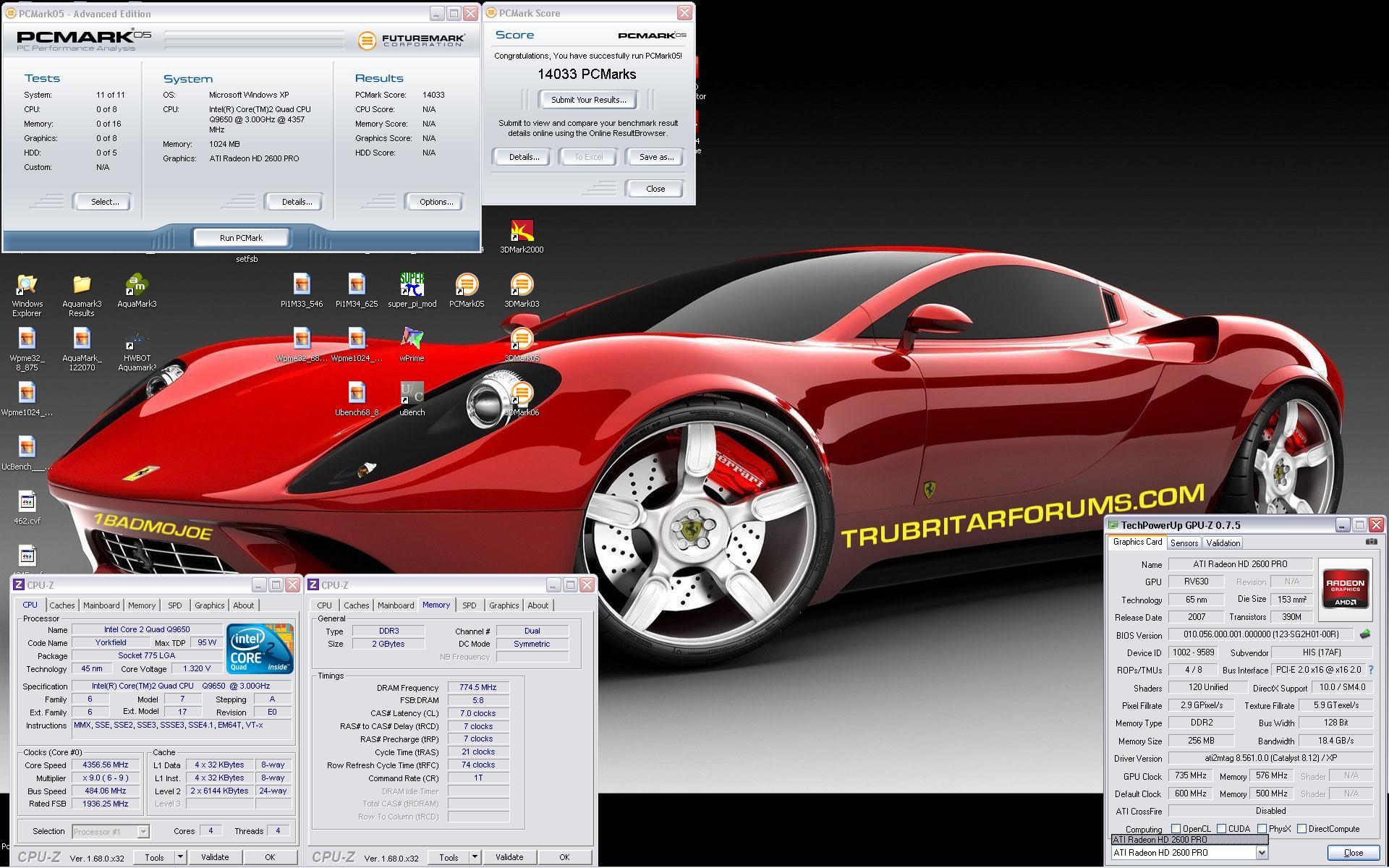The width and height of the screenshot is (1389, 868).
Task: Click OK in the right CPU-Z window
Action: (564, 857)
